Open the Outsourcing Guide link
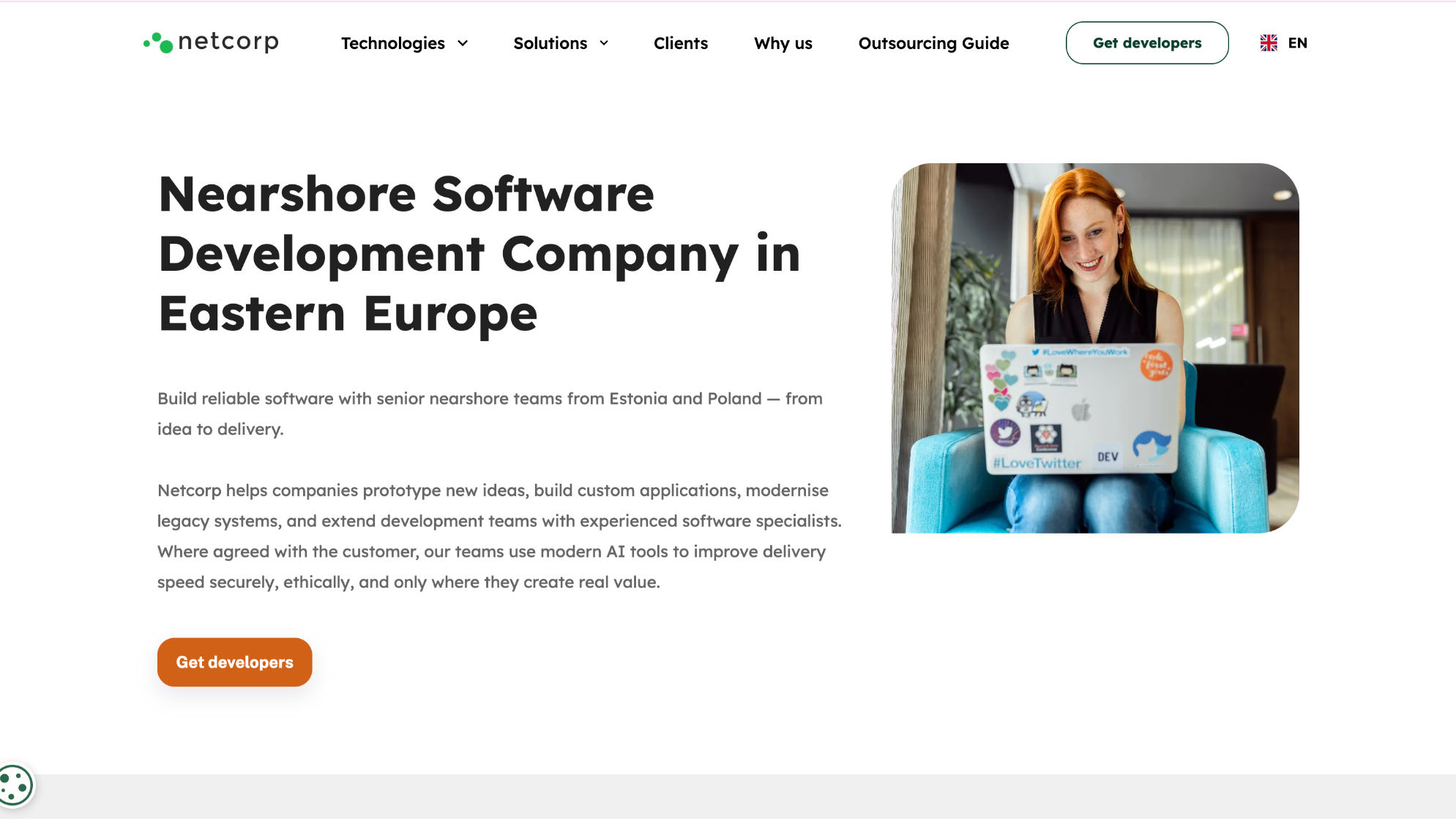 pyautogui.click(x=933, y=43)
